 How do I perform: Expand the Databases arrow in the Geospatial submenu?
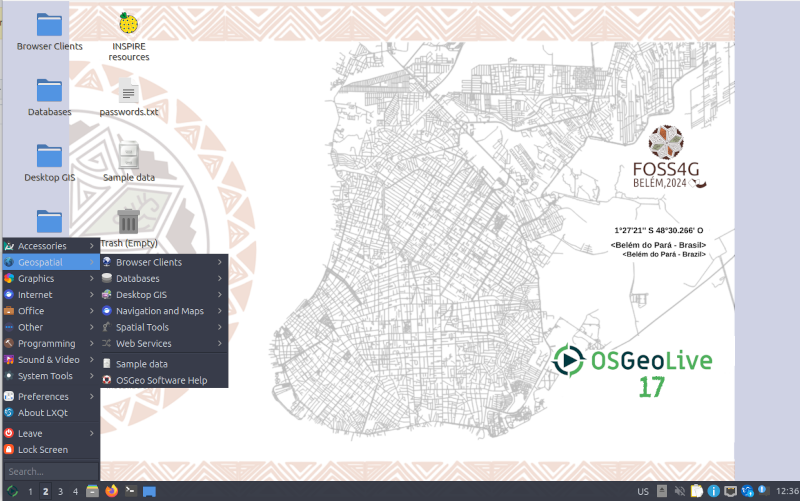220,279
